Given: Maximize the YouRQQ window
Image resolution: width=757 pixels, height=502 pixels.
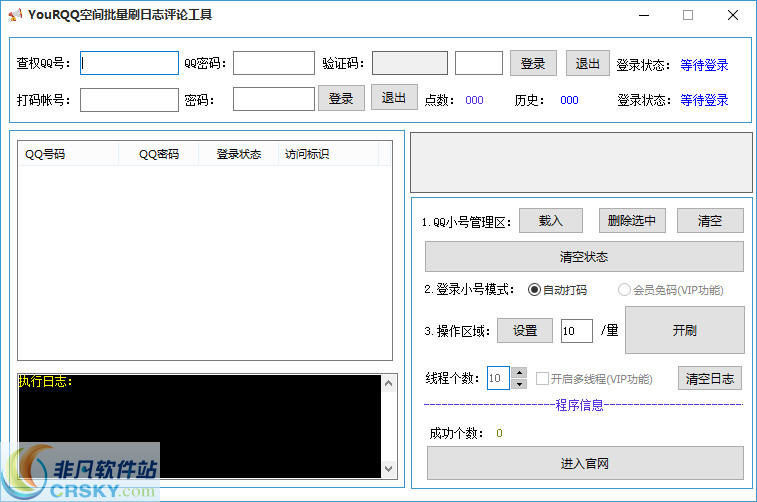Looking at the screenshot, I should (688, 15).
